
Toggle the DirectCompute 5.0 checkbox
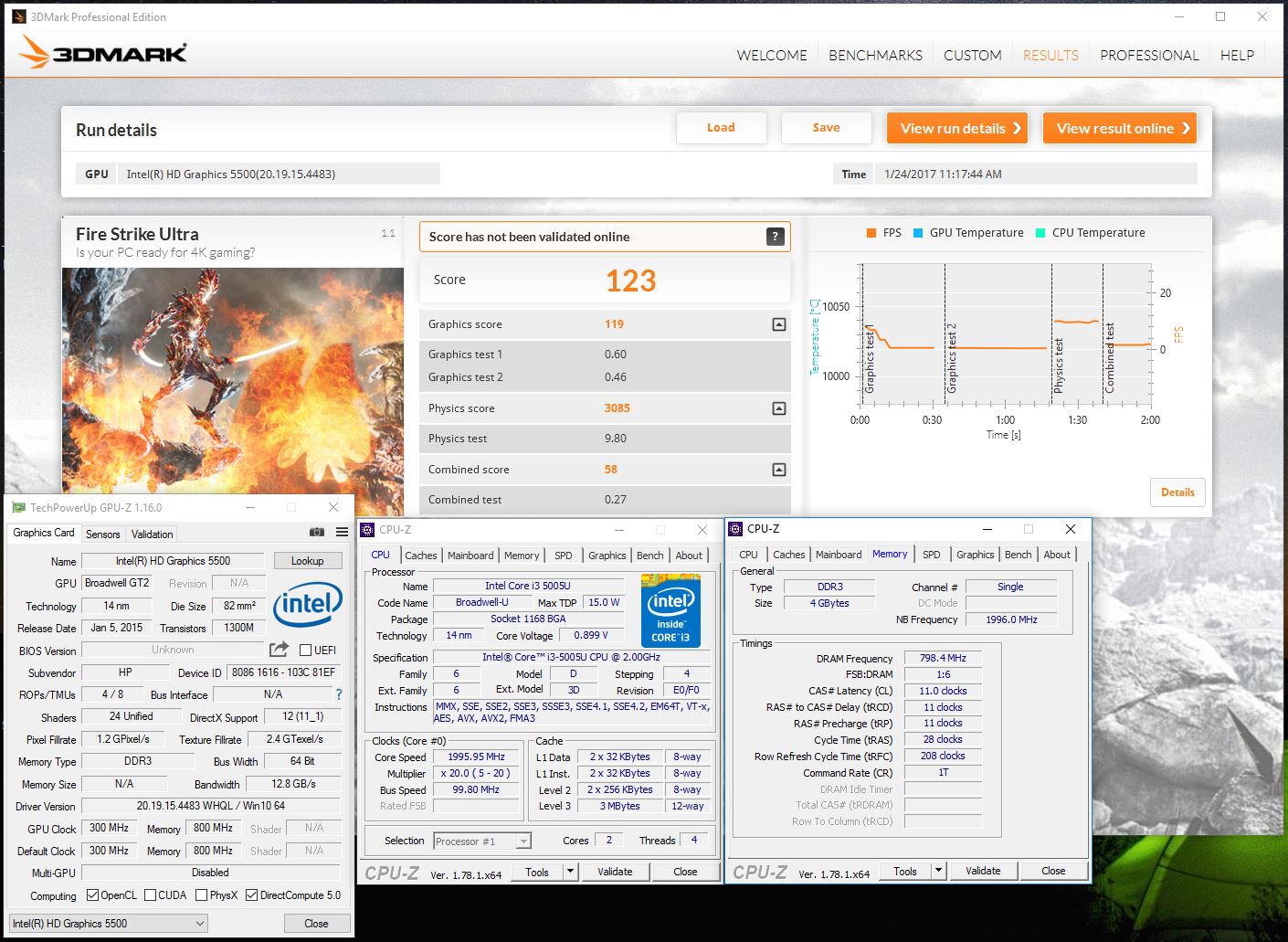click(251, 895)
